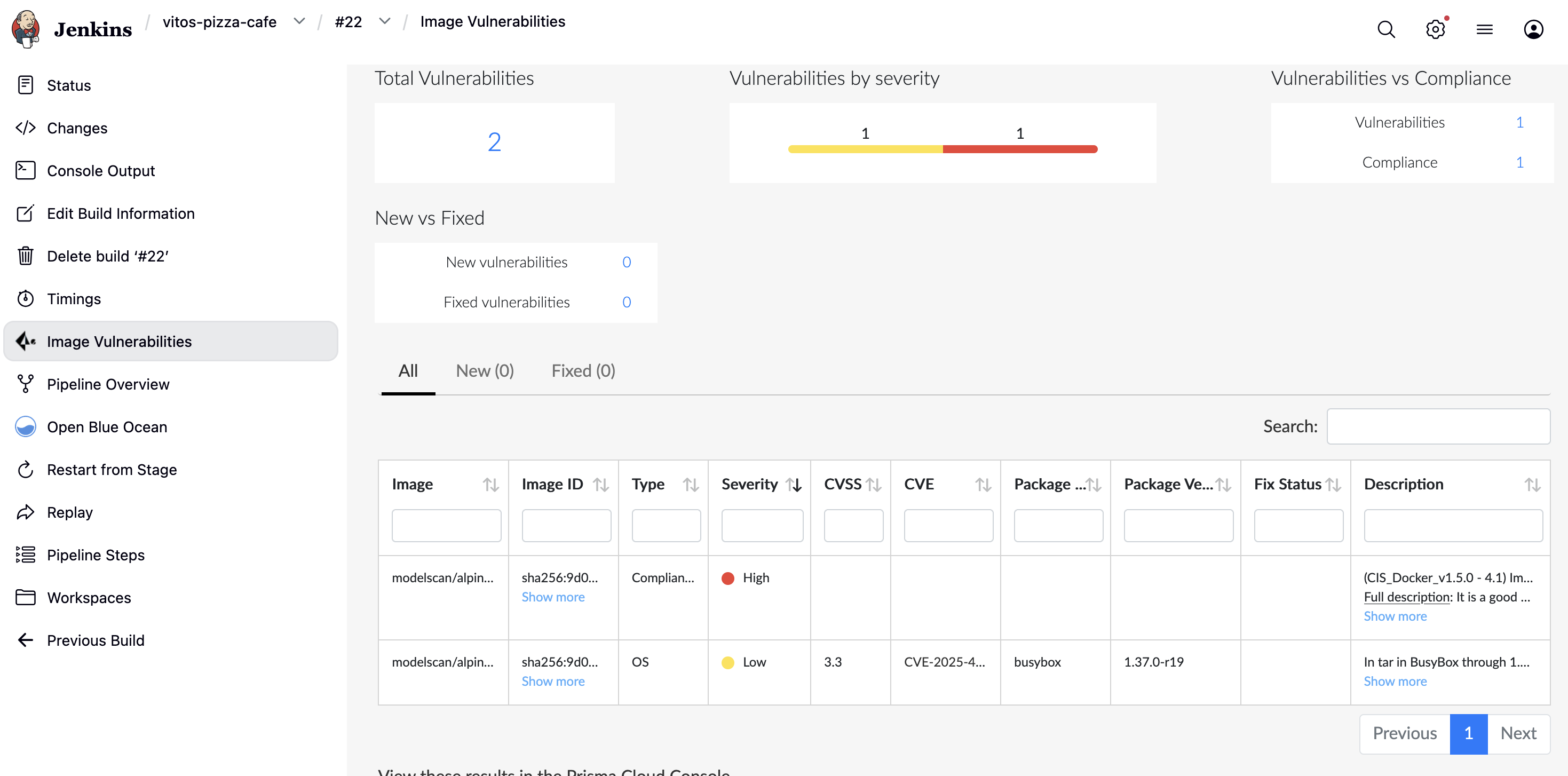Toggle sort on Severity column
1568x776 pixels.
794,485
